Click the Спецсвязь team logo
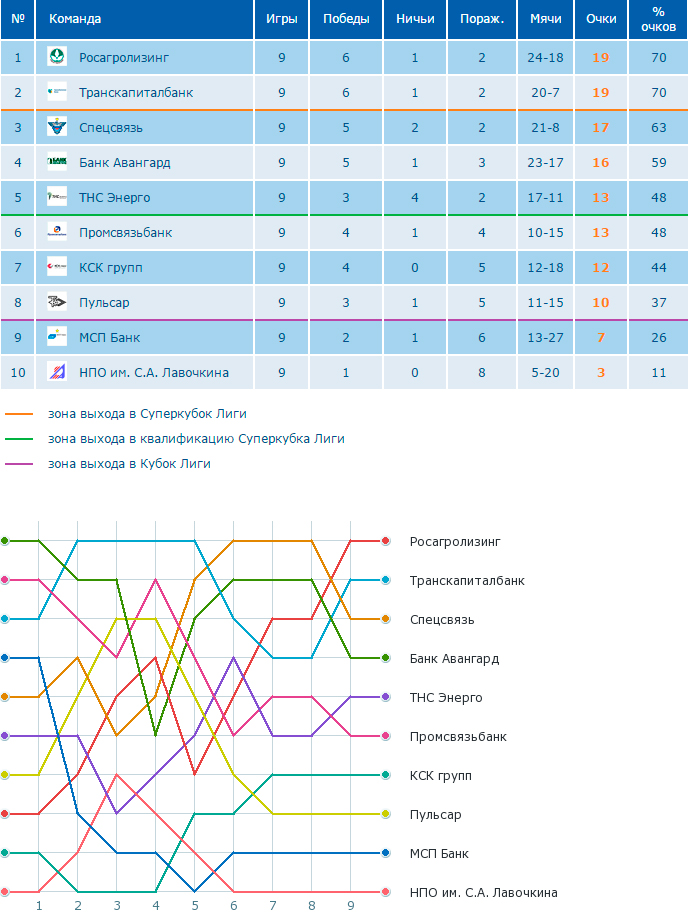The image size is (690, 922). coord(57,127)
